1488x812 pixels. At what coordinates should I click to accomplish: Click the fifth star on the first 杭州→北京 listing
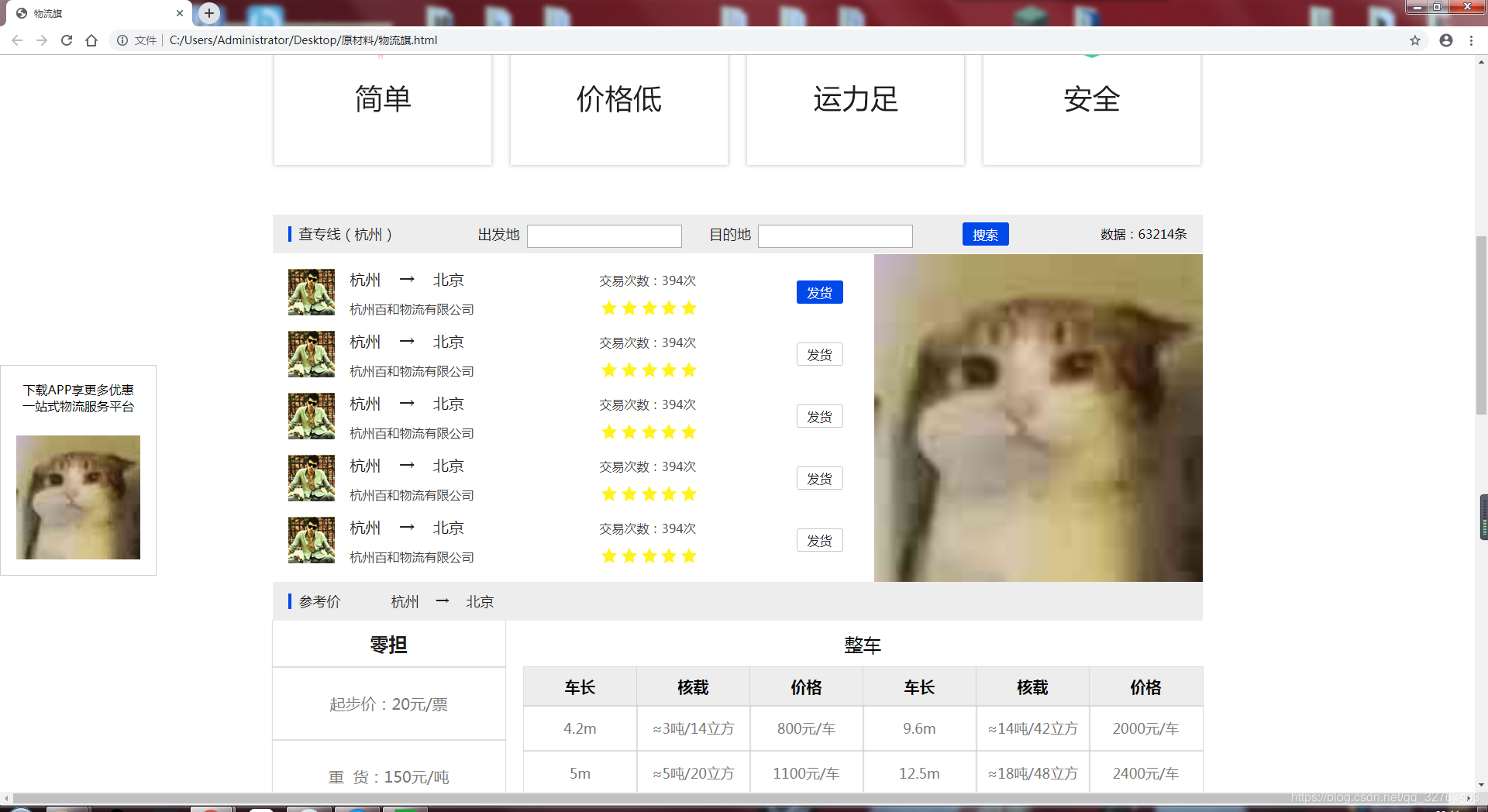689,308
